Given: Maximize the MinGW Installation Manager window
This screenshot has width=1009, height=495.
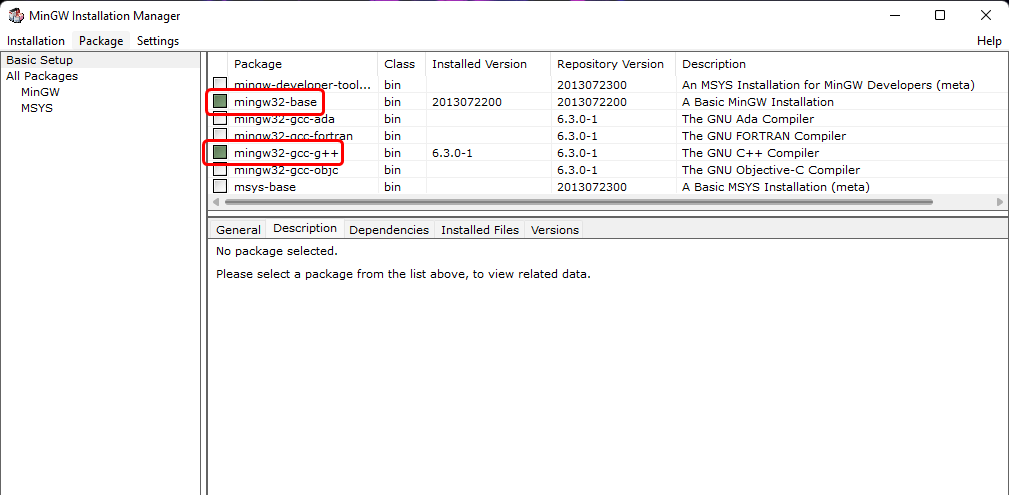Looking at the screenshot, I should click(x=940, y=15).
